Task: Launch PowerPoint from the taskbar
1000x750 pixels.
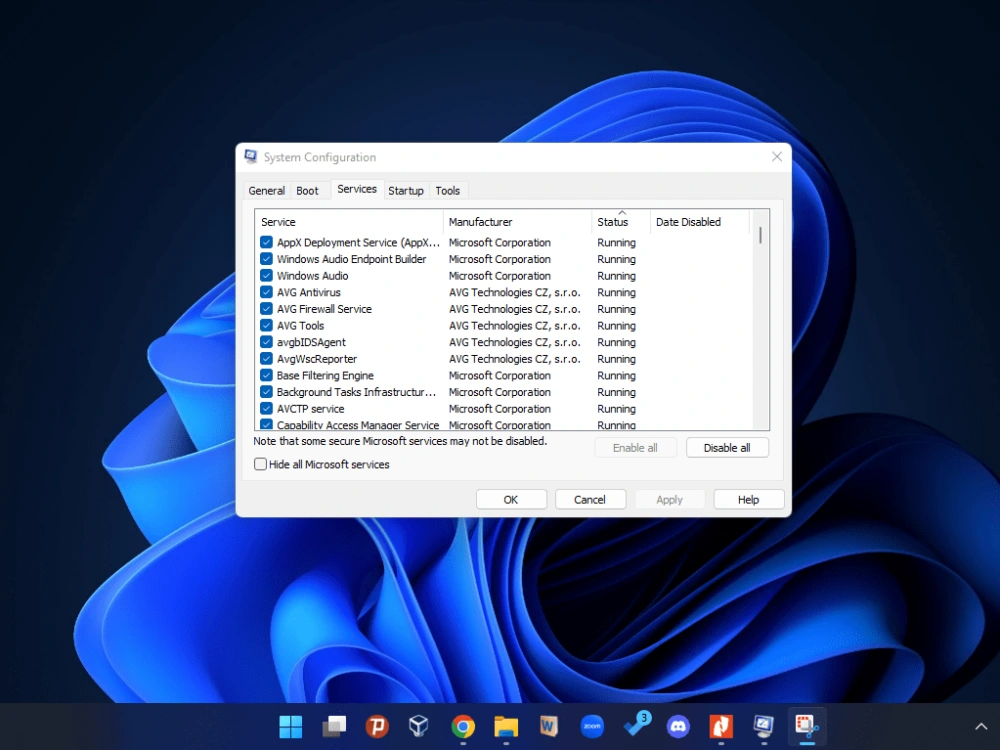Action: pyautogui.click(x=377, y=726)
